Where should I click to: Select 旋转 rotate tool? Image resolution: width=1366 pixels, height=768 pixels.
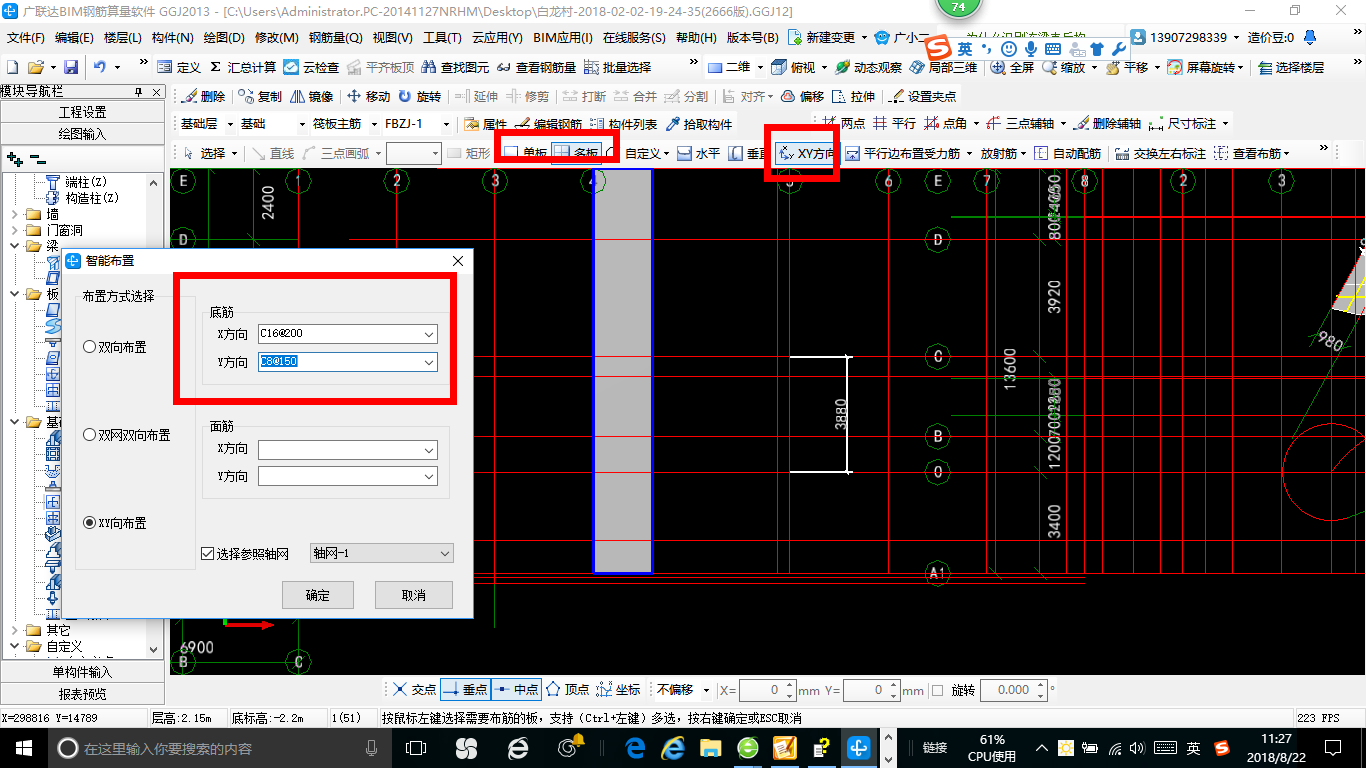point(419,97)
